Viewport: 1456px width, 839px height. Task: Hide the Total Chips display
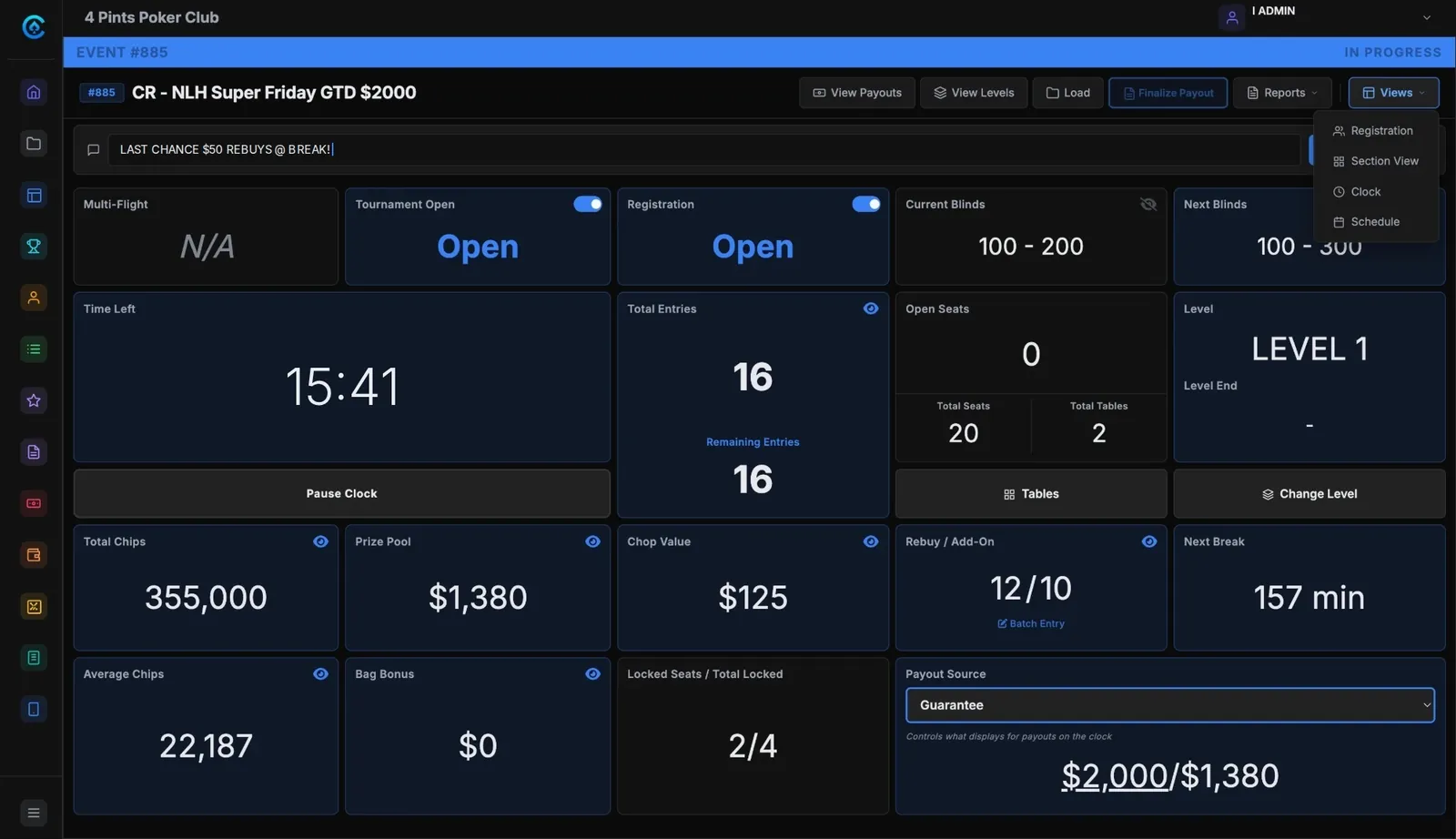320,541
